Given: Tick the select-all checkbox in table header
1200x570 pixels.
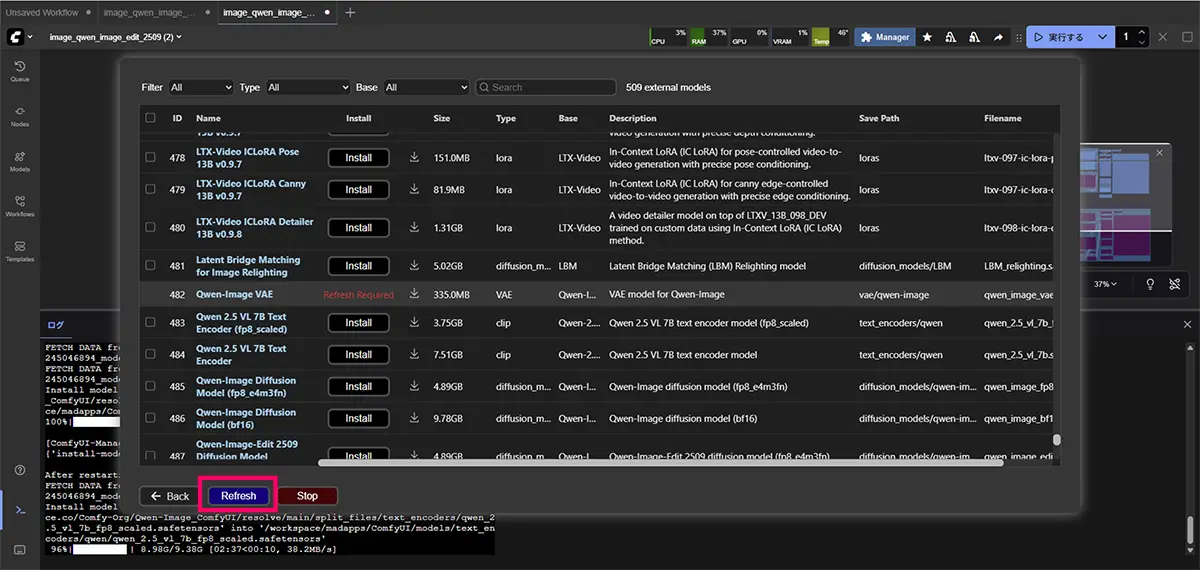Looking at the screenshot, I should click(150, 118).
